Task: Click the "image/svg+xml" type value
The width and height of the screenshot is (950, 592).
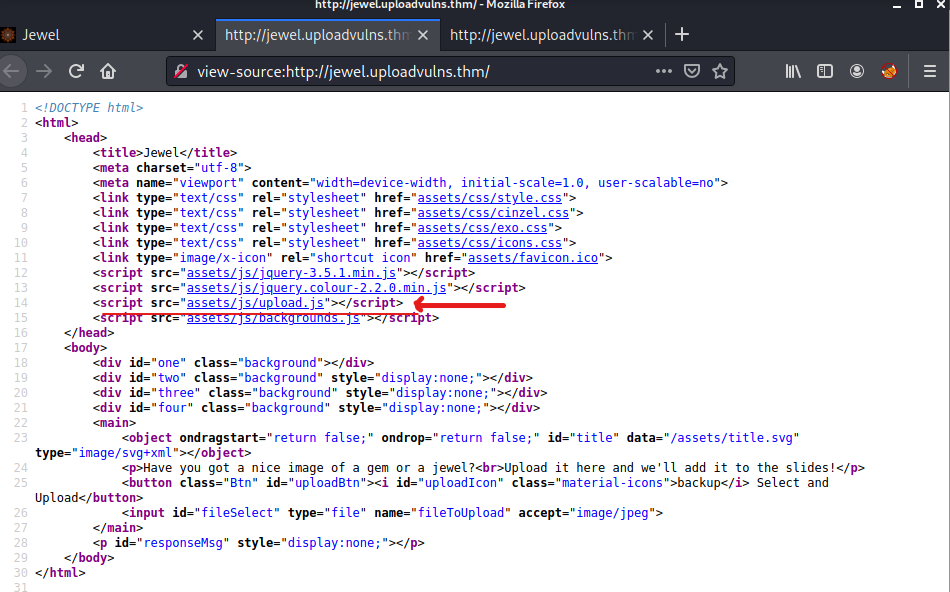Action: (x=125, y=453)
